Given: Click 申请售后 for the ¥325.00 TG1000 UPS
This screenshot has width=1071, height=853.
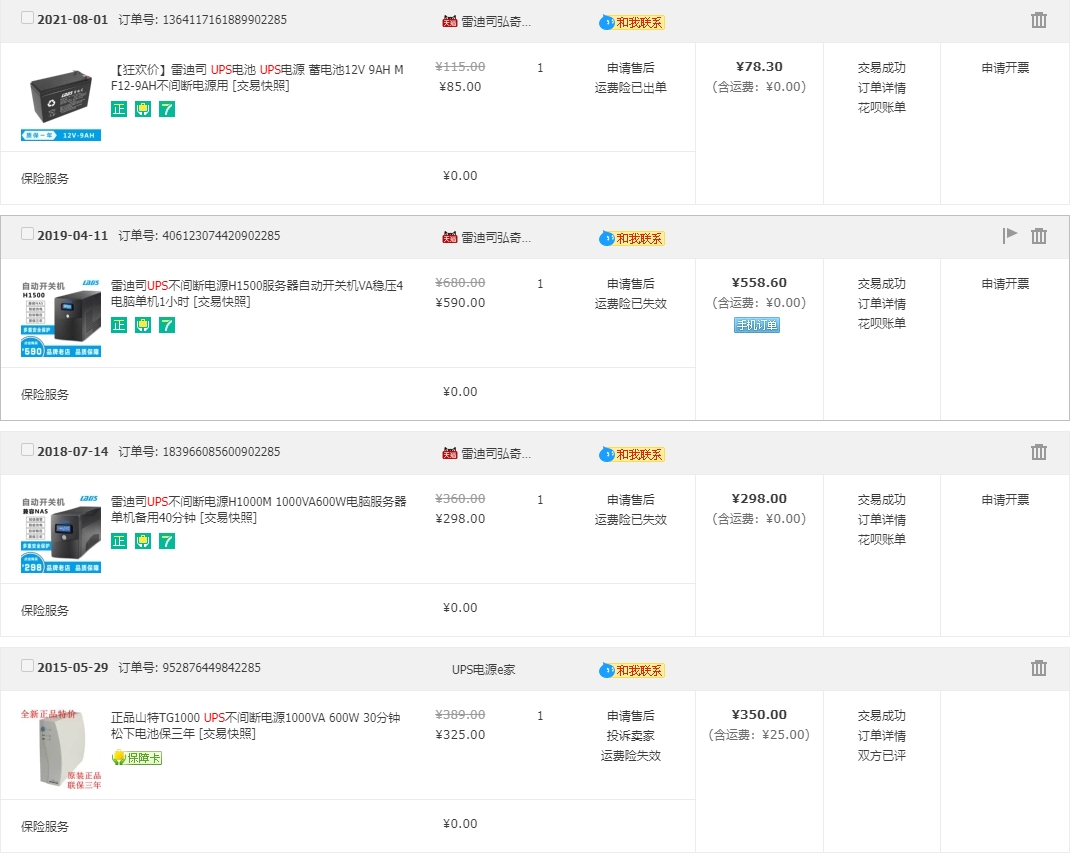Looking at the screenshot, I should 630,715.
